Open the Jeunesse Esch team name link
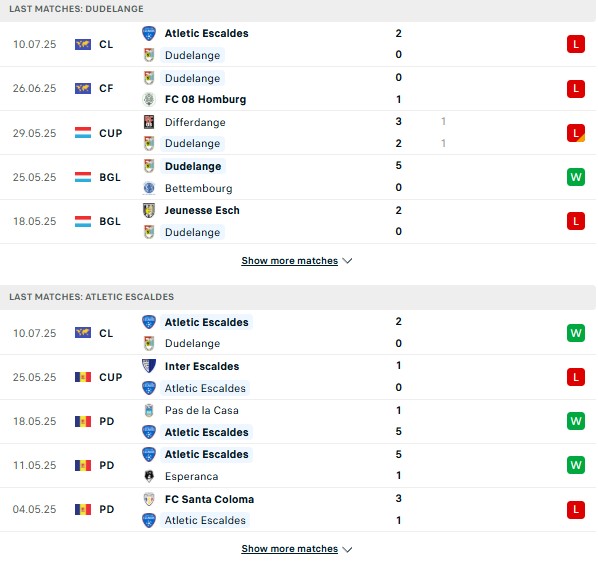Image resolution: width=598 pixels, height=563 pixels. click(x=202, y=210)
